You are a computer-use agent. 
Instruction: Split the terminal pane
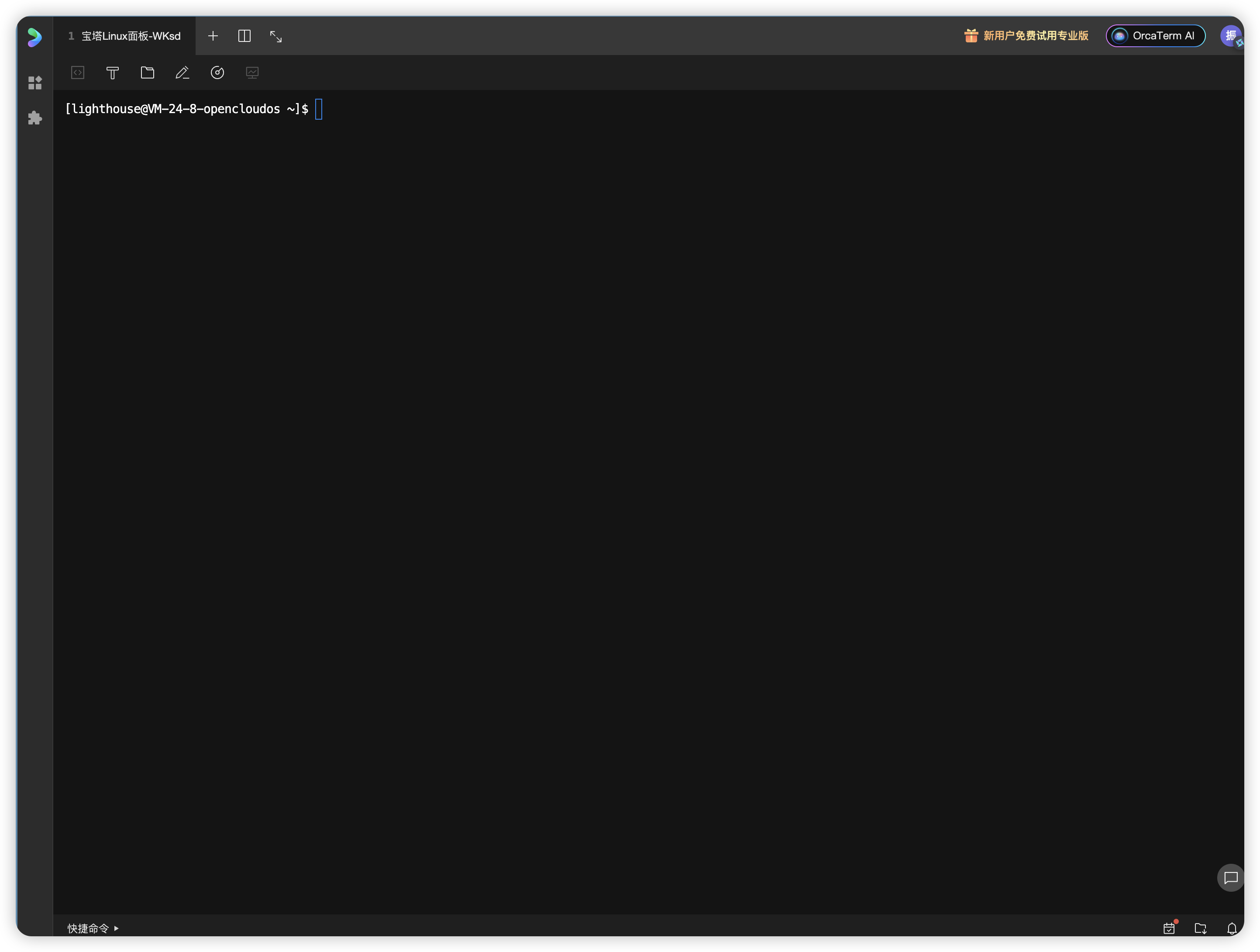(244, 36)
